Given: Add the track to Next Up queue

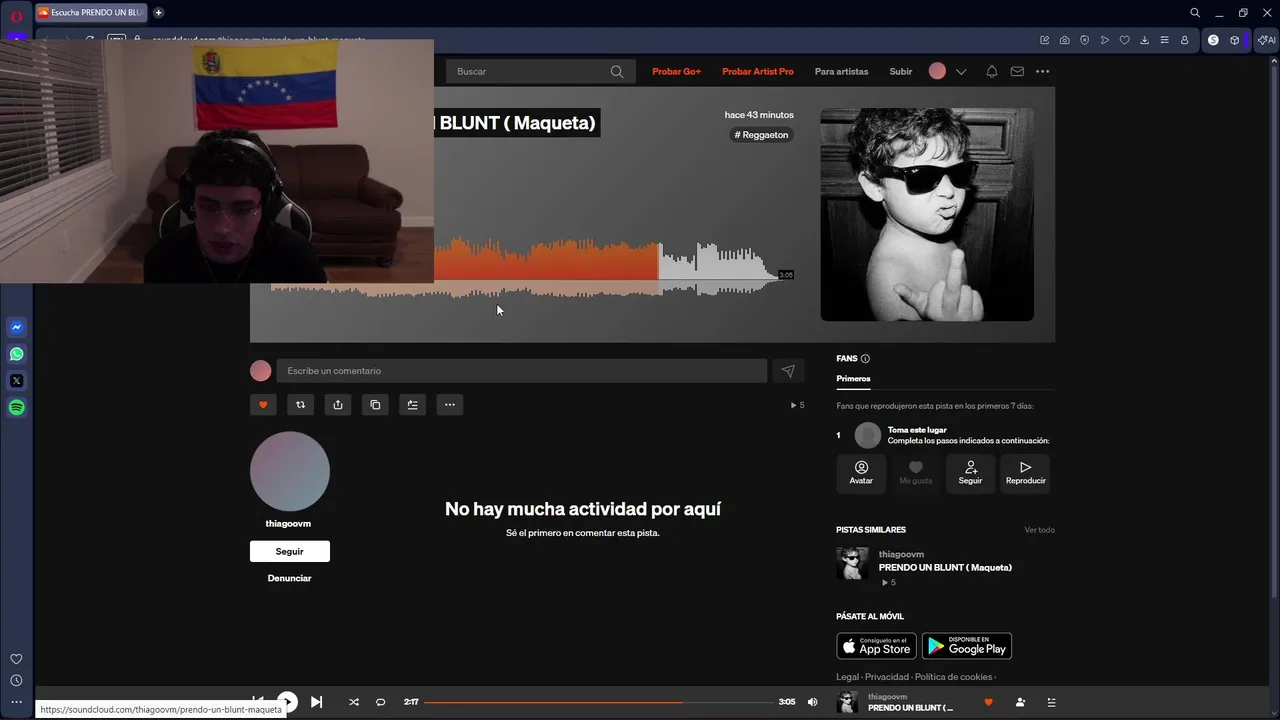Looking at the screenshot, I should pyautogui.click(x=412, y=405).
